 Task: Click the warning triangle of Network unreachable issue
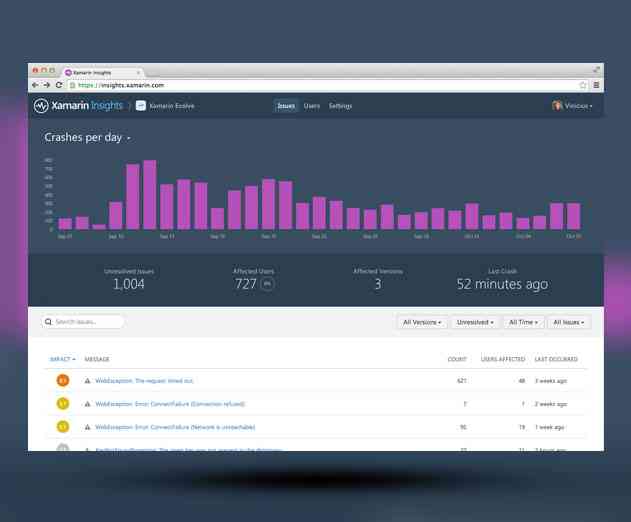coord(87,427)
